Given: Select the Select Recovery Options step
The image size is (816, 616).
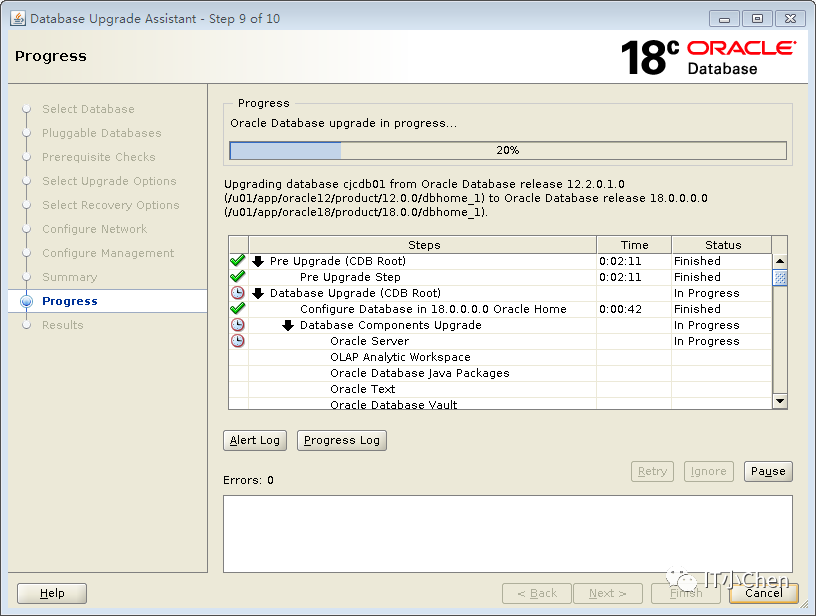Looking at the screenshot, I should (x=110, y=205).
